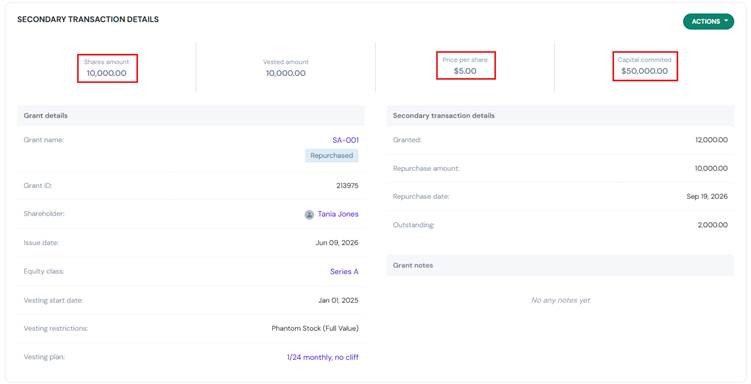751x384 pixels.
Task: Click the Vesting plan label
Action: pyautogui.click(x=44, y=357)
